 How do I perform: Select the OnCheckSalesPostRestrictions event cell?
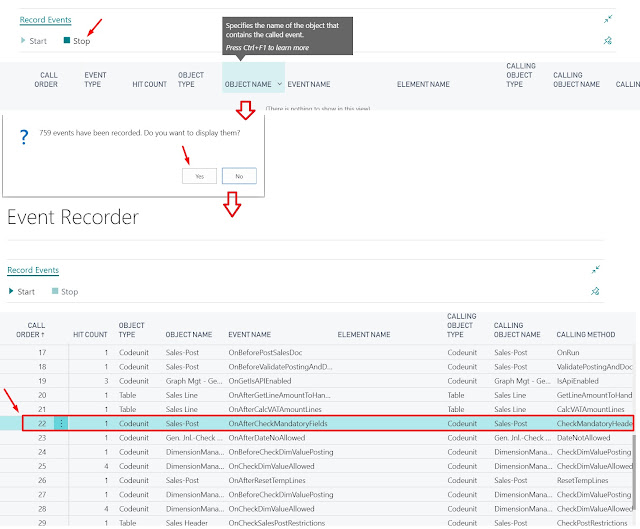coord(276,523)
